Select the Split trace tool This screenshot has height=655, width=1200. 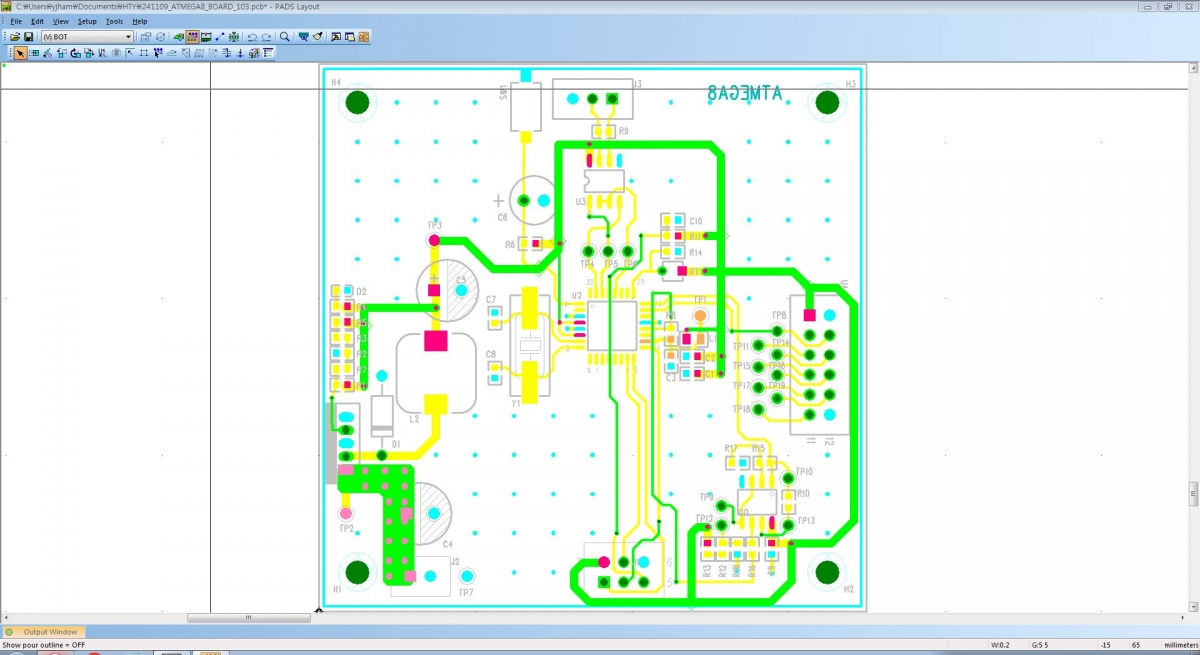(144, 53)
